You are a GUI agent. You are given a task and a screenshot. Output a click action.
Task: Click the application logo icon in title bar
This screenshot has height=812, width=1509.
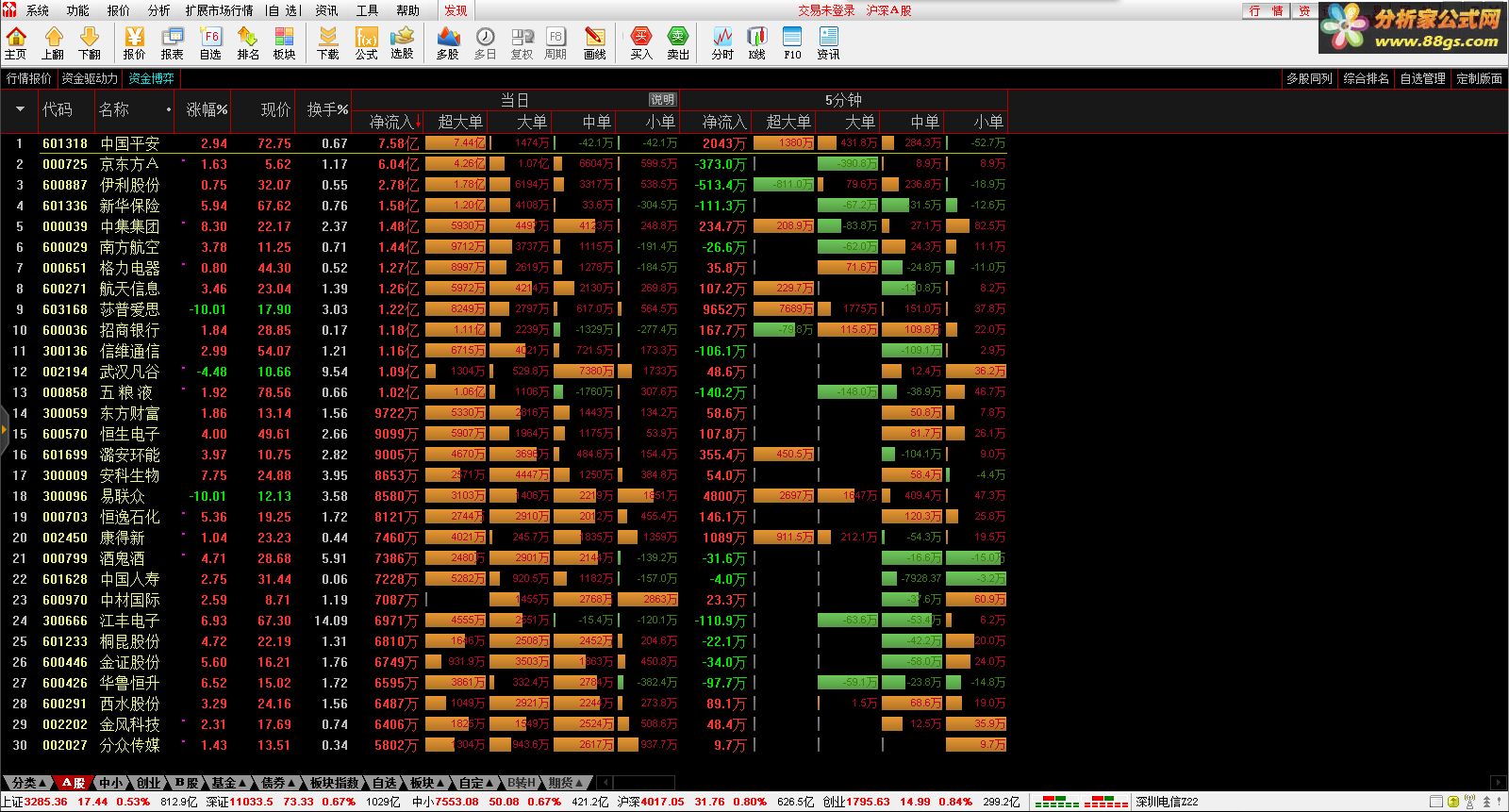(x=10, y=9)
